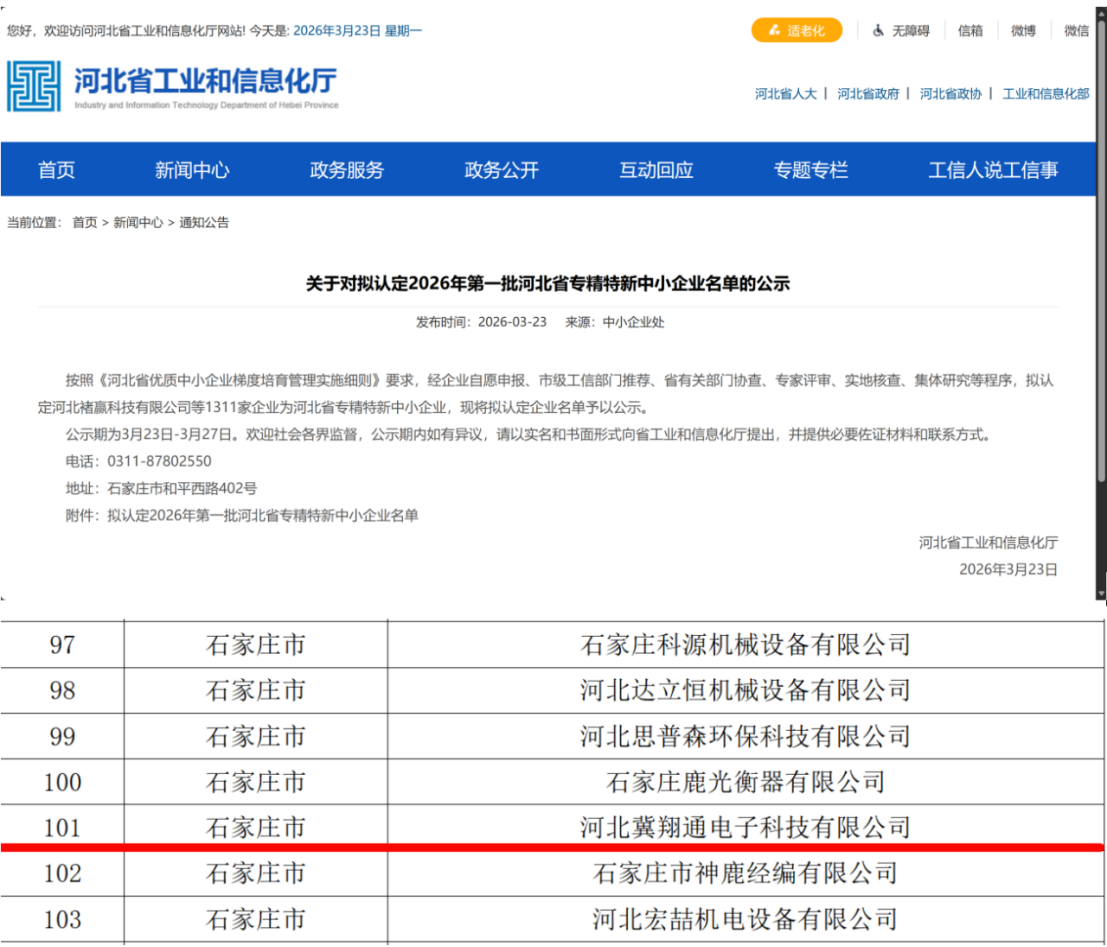Open the 河北省政协 link
The width and height of the screenshot is (1107, 947).
click(x=950, y=94)
